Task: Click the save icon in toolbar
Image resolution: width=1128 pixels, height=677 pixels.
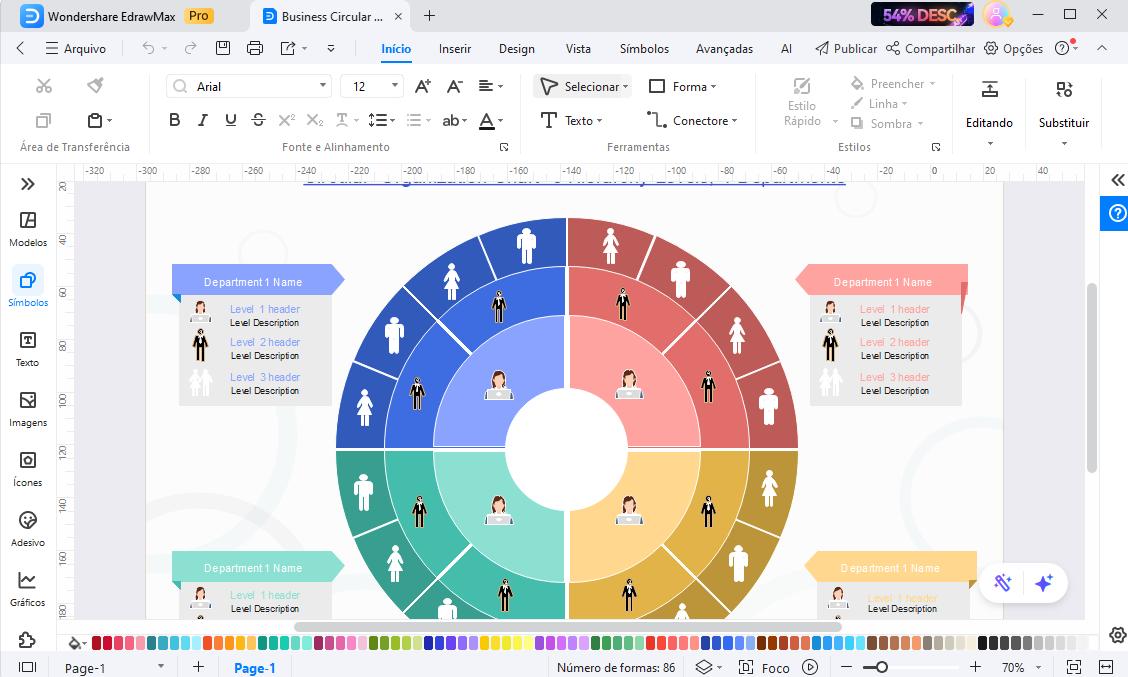Action: point(223,48)
